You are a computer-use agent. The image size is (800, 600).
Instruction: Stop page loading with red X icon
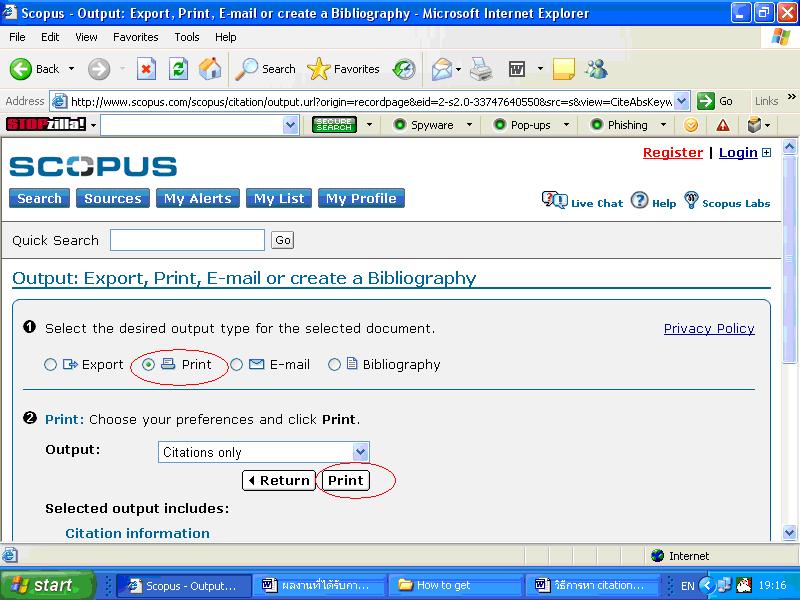coord(146,69)
